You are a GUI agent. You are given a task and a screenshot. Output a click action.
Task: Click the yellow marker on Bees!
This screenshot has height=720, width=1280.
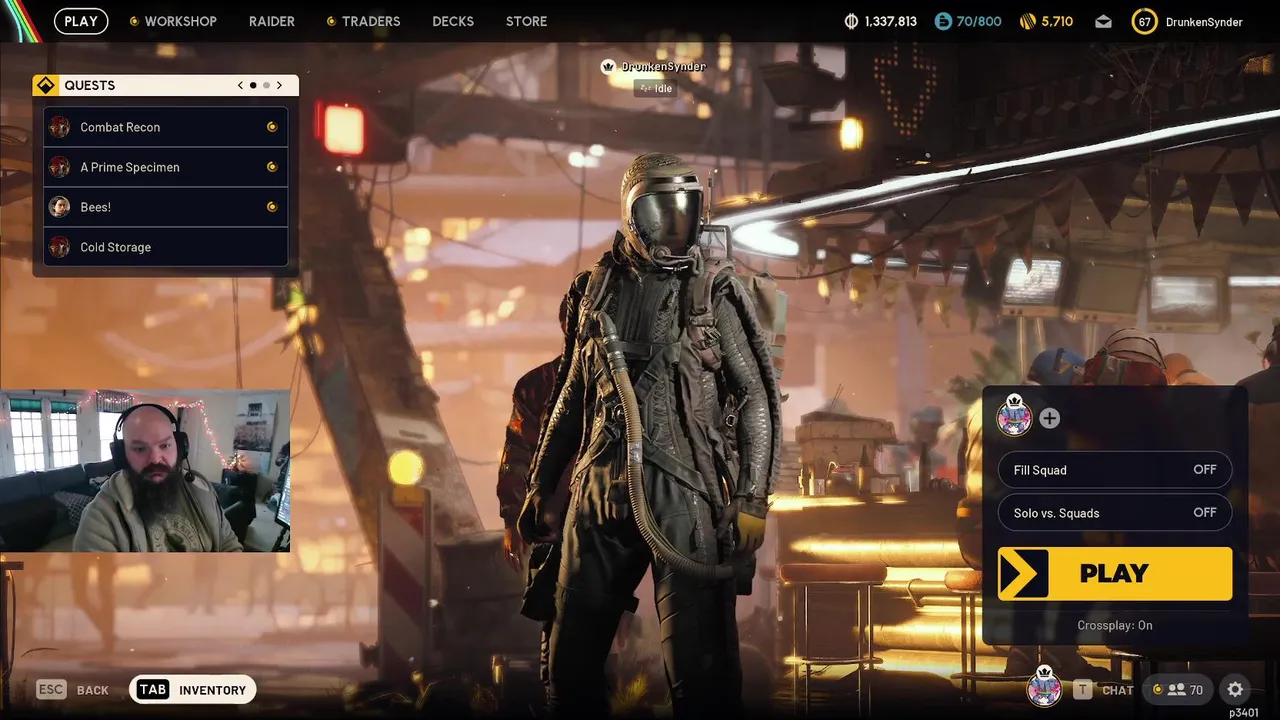coord(271,207)
